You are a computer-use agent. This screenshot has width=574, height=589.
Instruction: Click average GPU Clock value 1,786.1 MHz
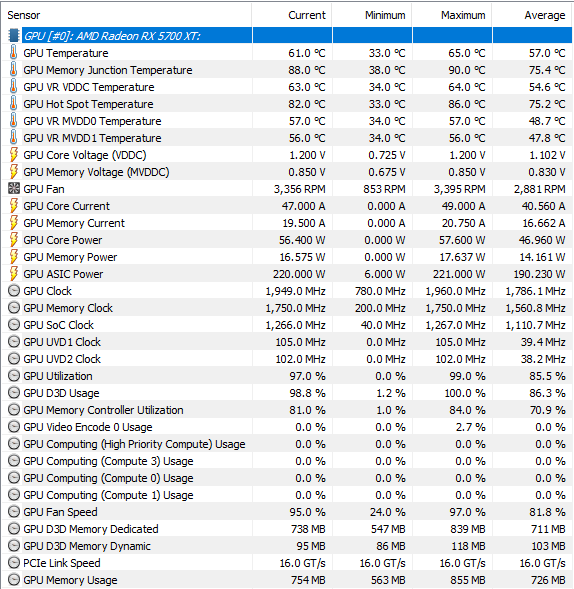536,291
